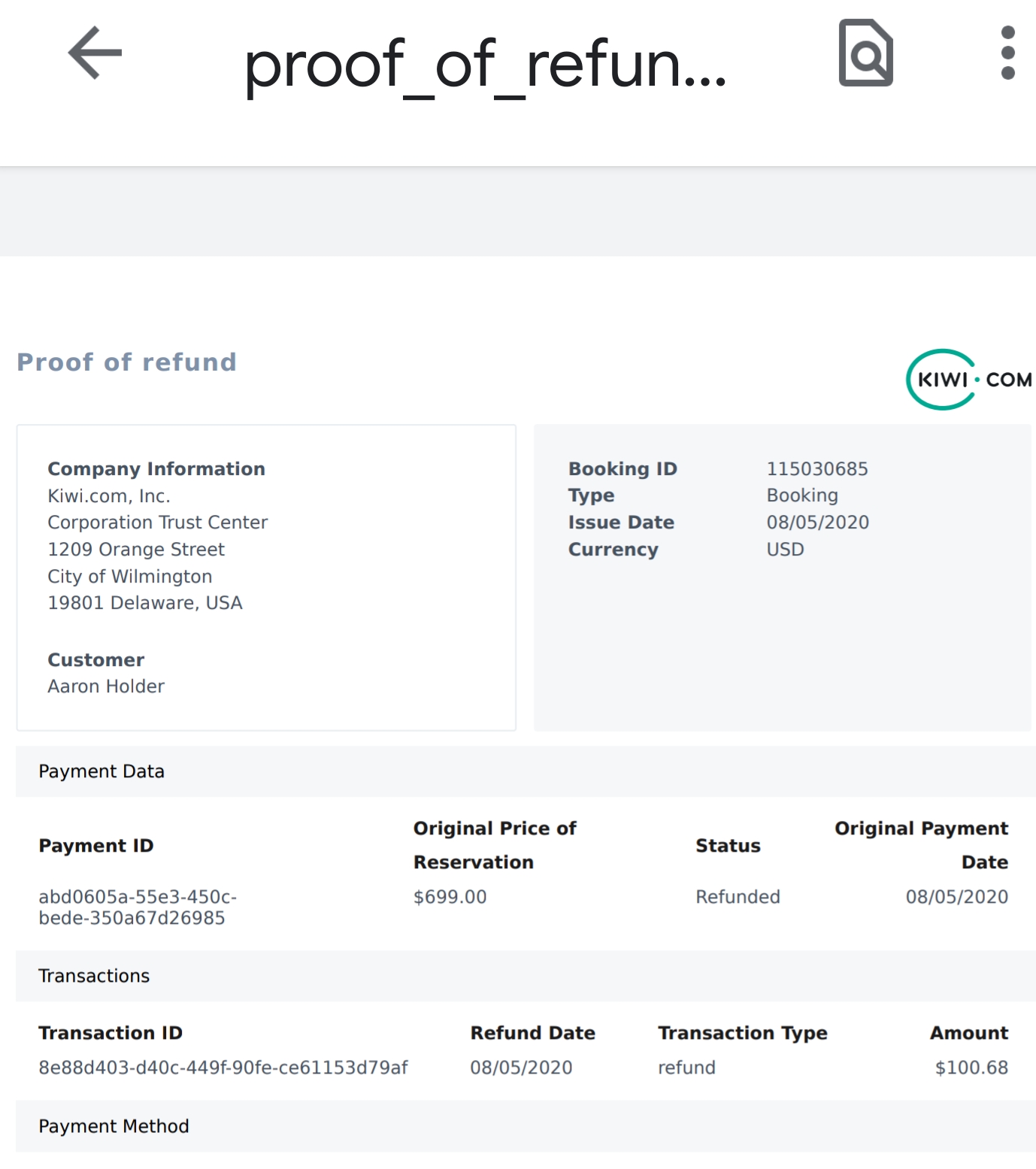
Task: Click the Proof of refund heading
Action: 127,362
